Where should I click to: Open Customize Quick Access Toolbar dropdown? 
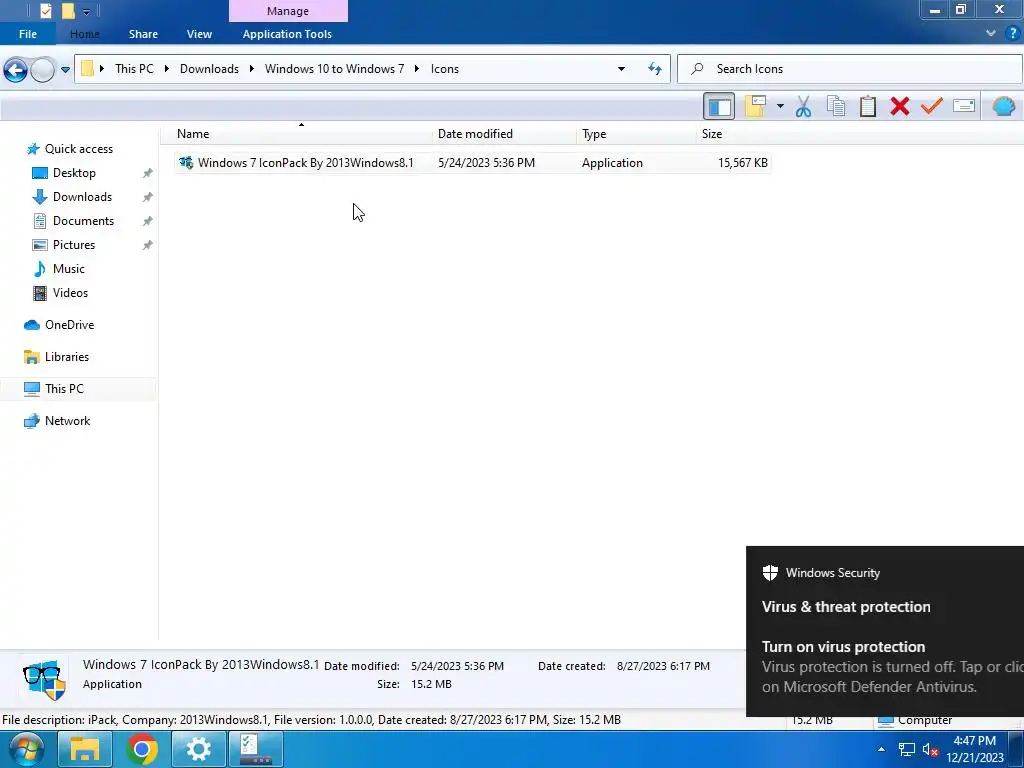(x=86, y=12)
